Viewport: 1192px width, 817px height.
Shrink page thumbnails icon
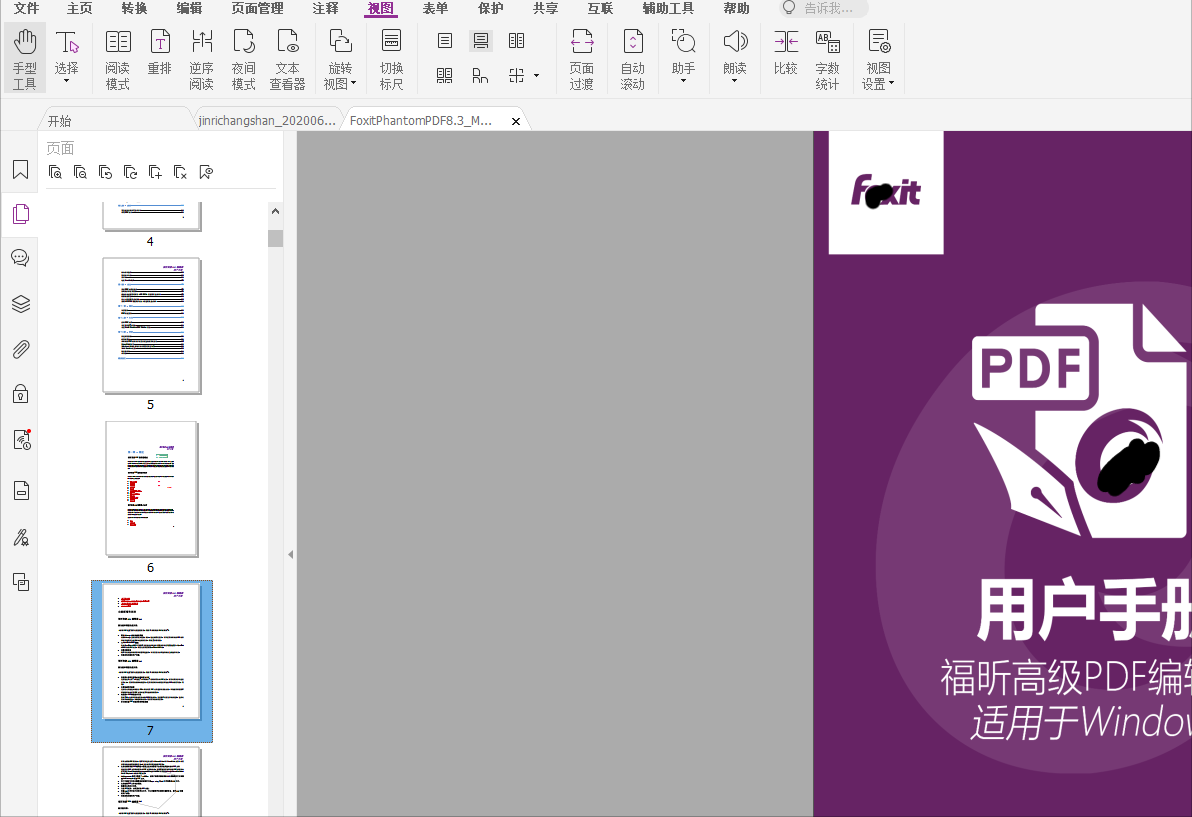(x=80, y=173)
